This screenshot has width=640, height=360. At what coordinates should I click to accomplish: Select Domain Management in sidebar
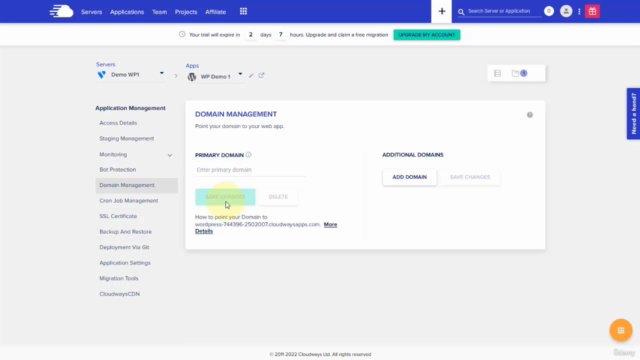coord(136,185)
